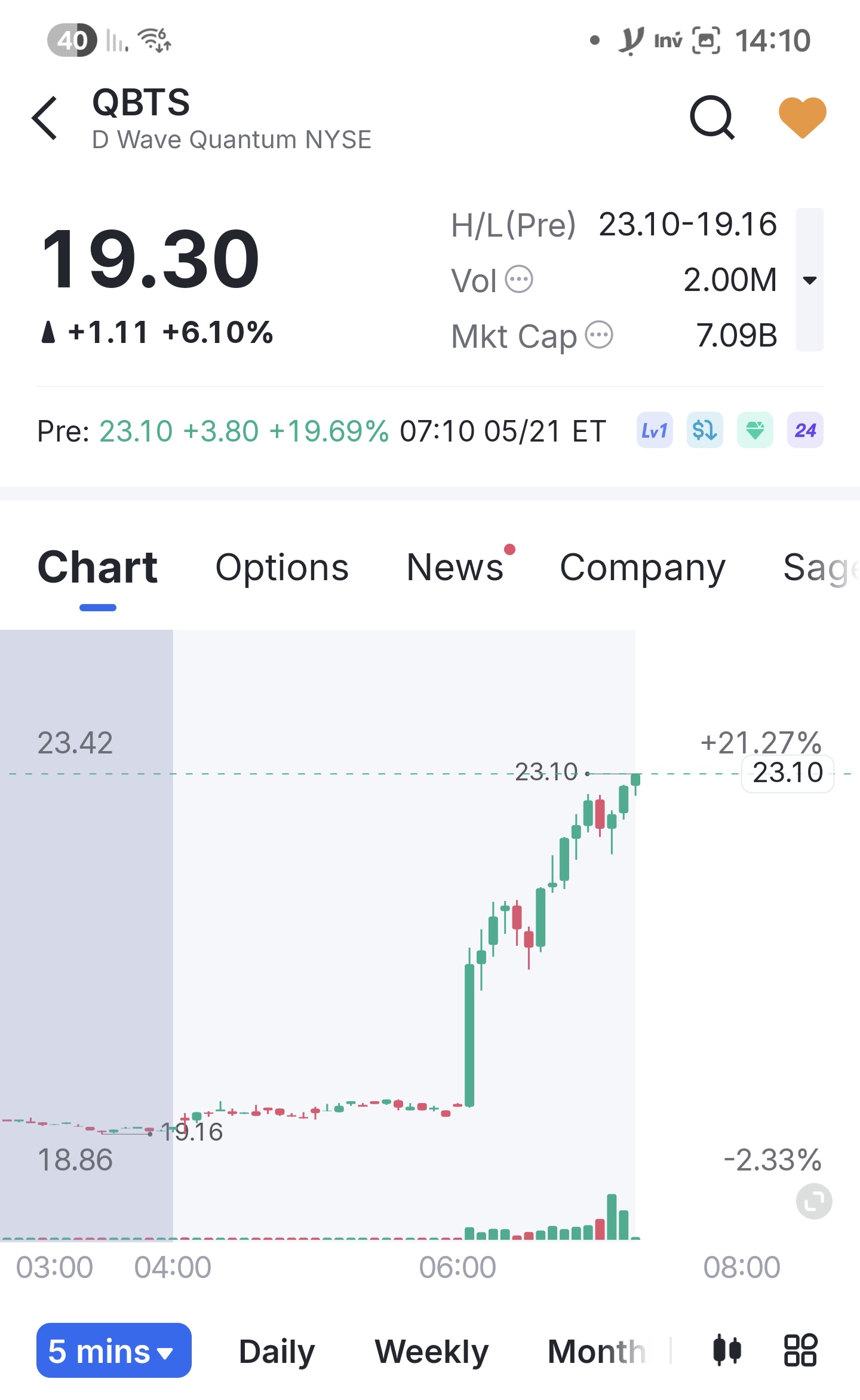Expand the quote details dropdown arrow
This screenshot has width=860, height=1400.
[x=810, y=280]
